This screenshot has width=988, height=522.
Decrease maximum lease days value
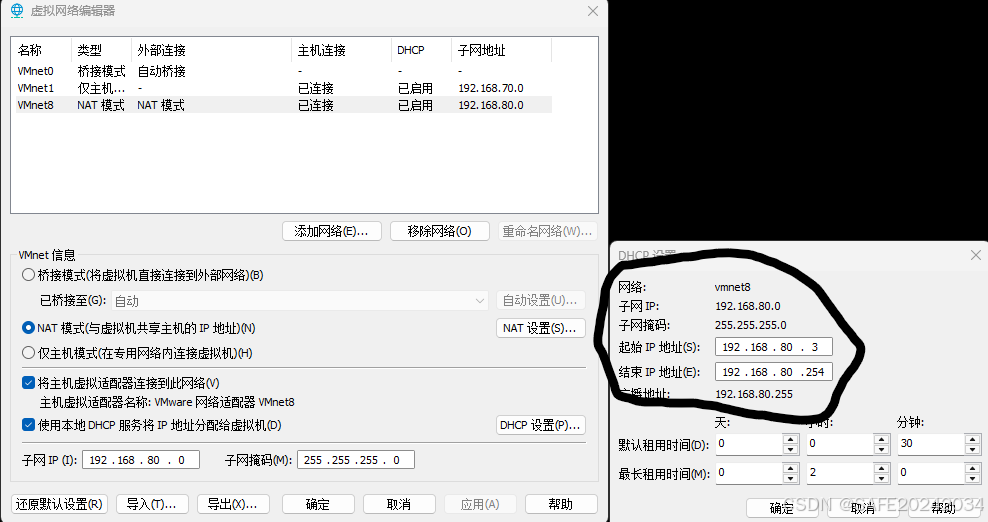791,478
